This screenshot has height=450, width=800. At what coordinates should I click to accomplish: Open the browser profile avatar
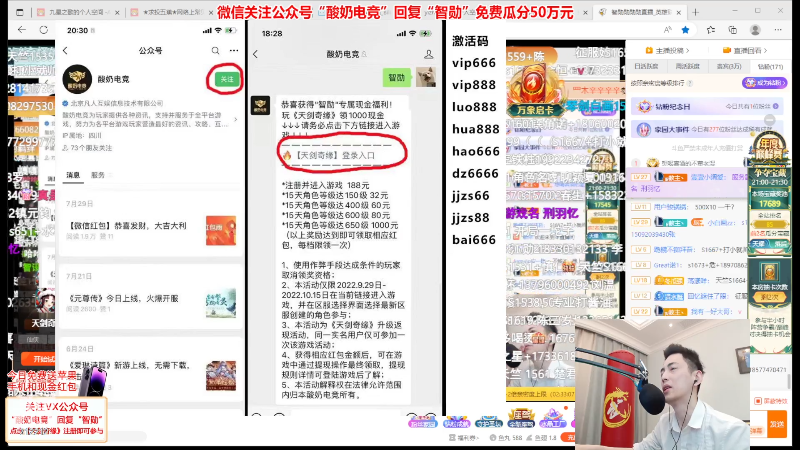[x=755, y=30]
